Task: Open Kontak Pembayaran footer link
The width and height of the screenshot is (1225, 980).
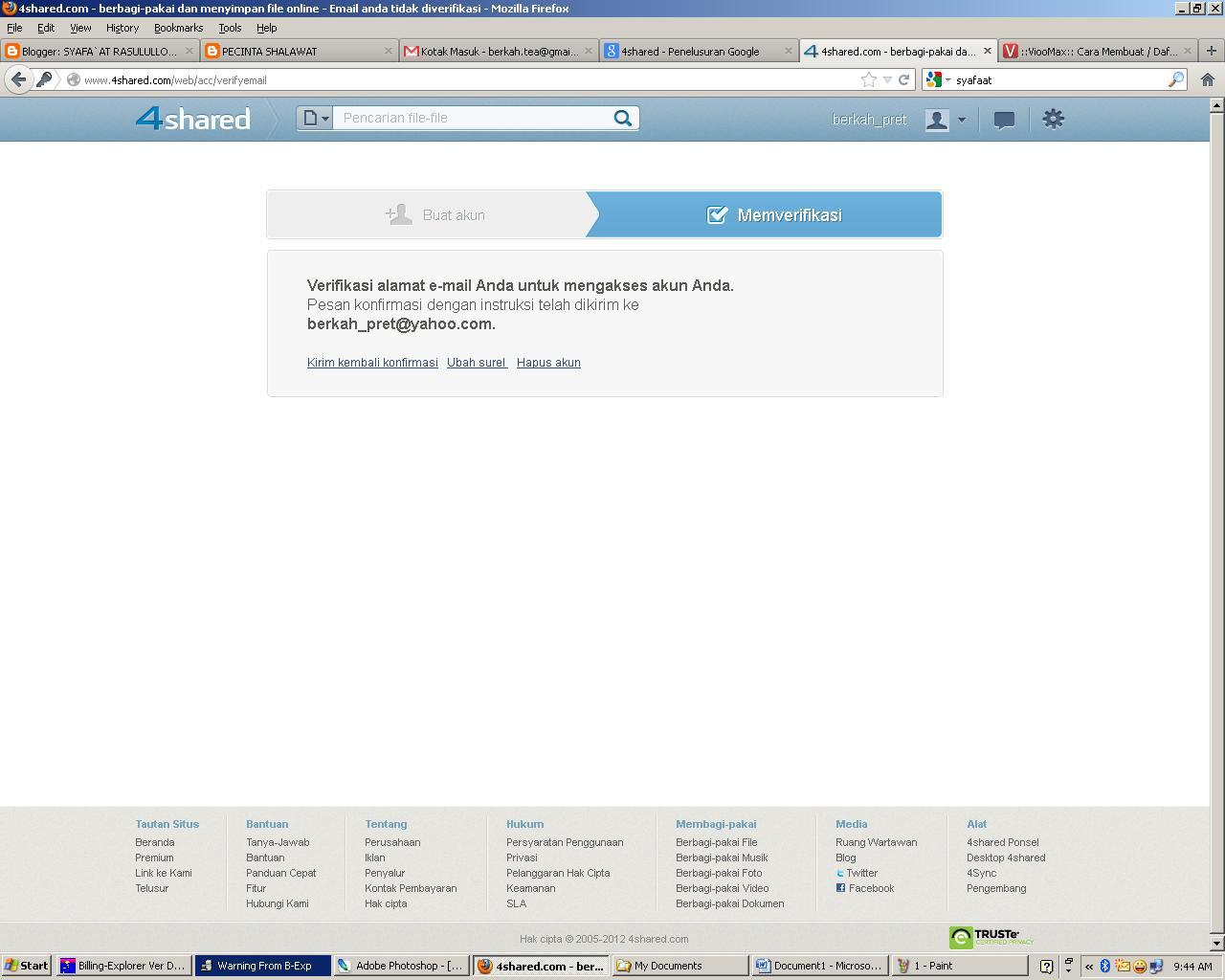Action: (411, 888)
